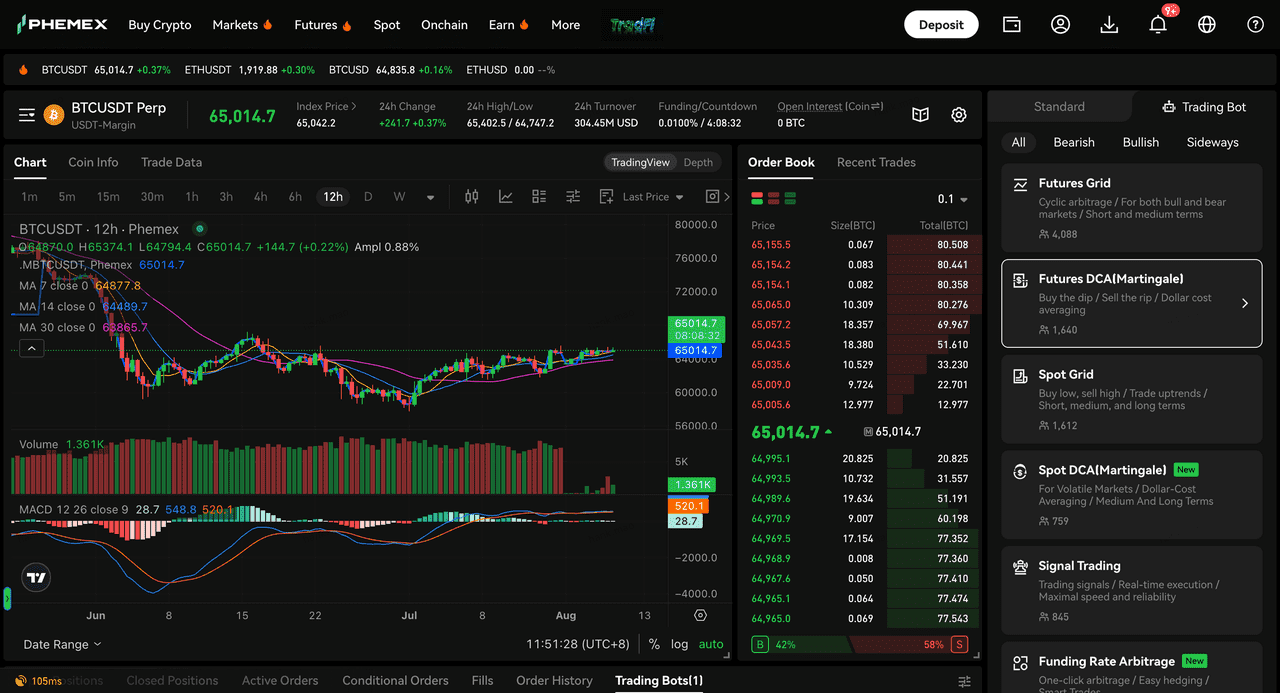Open the wallet icon in header
The image size is (1280, 693).
[1012, 25]
